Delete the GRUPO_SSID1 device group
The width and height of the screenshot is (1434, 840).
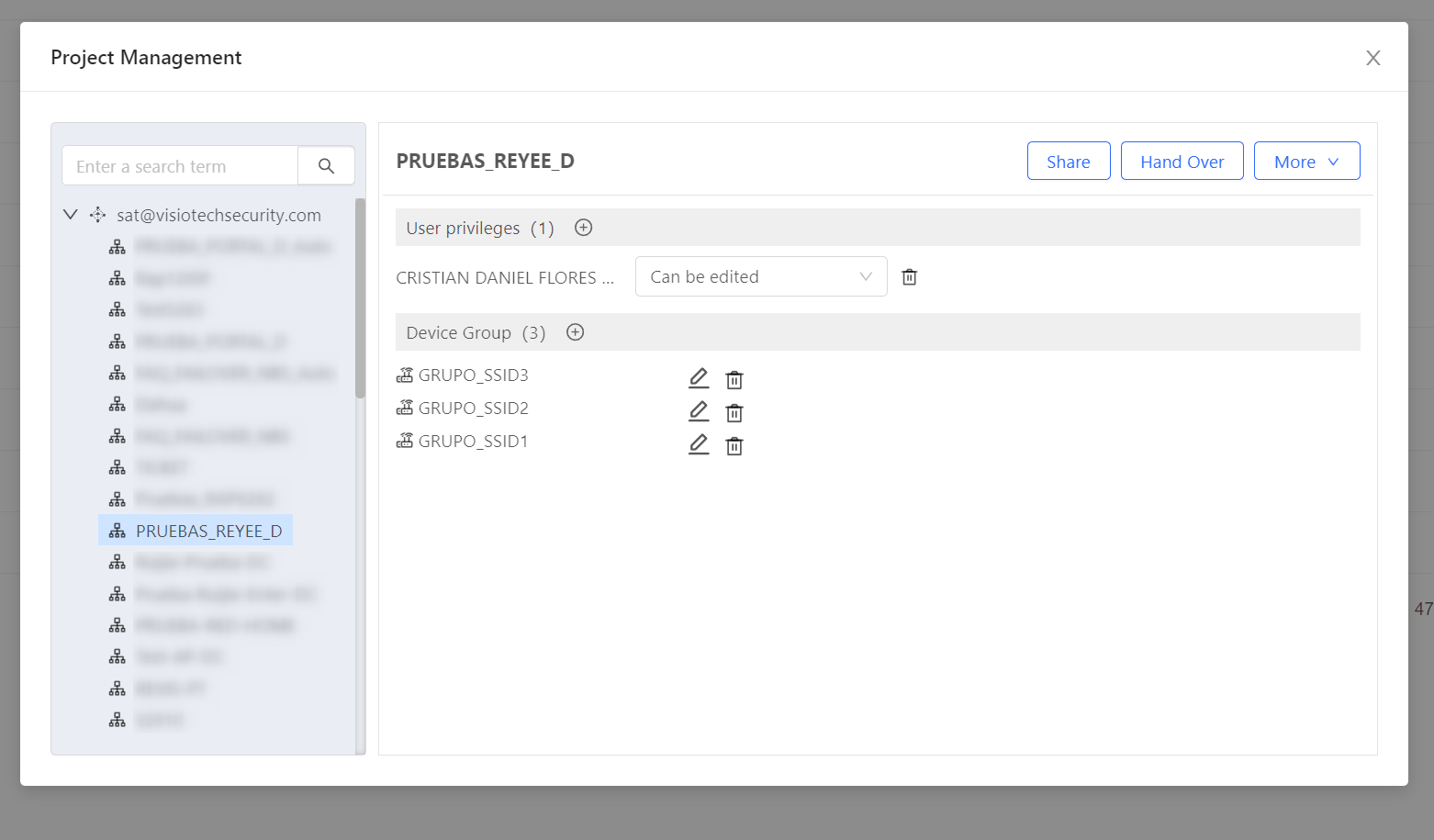coord(734,445)
